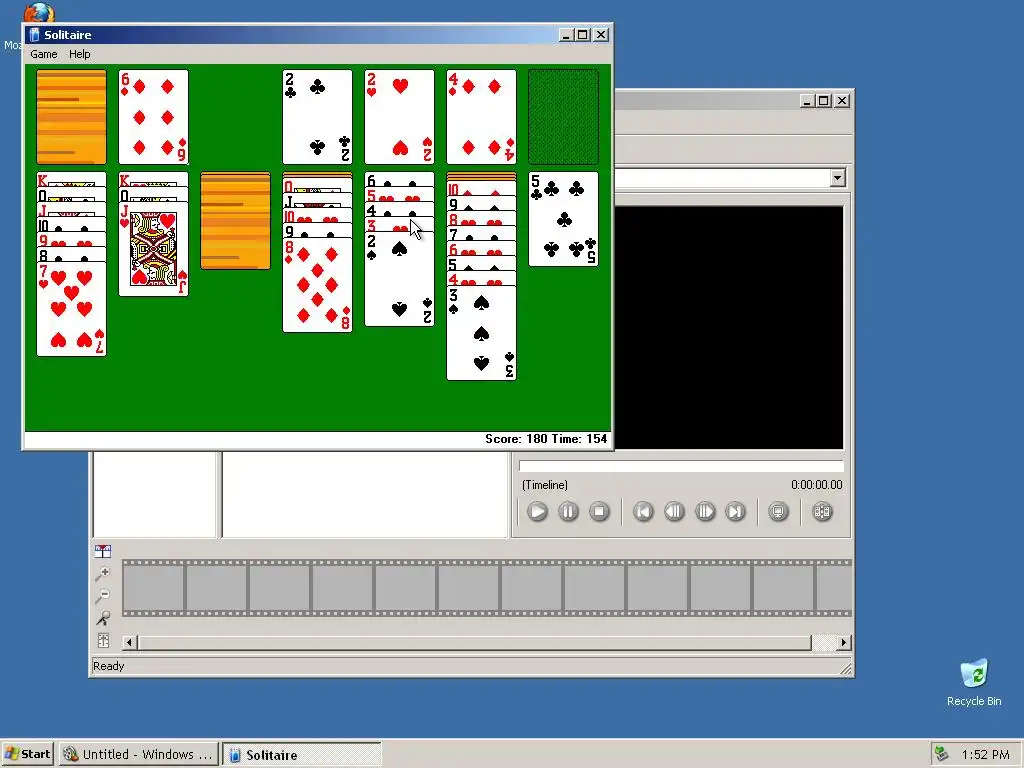Click the Set Audio Levels icon
Viewport: 1024px width, 768px height.
coord(103,640)
